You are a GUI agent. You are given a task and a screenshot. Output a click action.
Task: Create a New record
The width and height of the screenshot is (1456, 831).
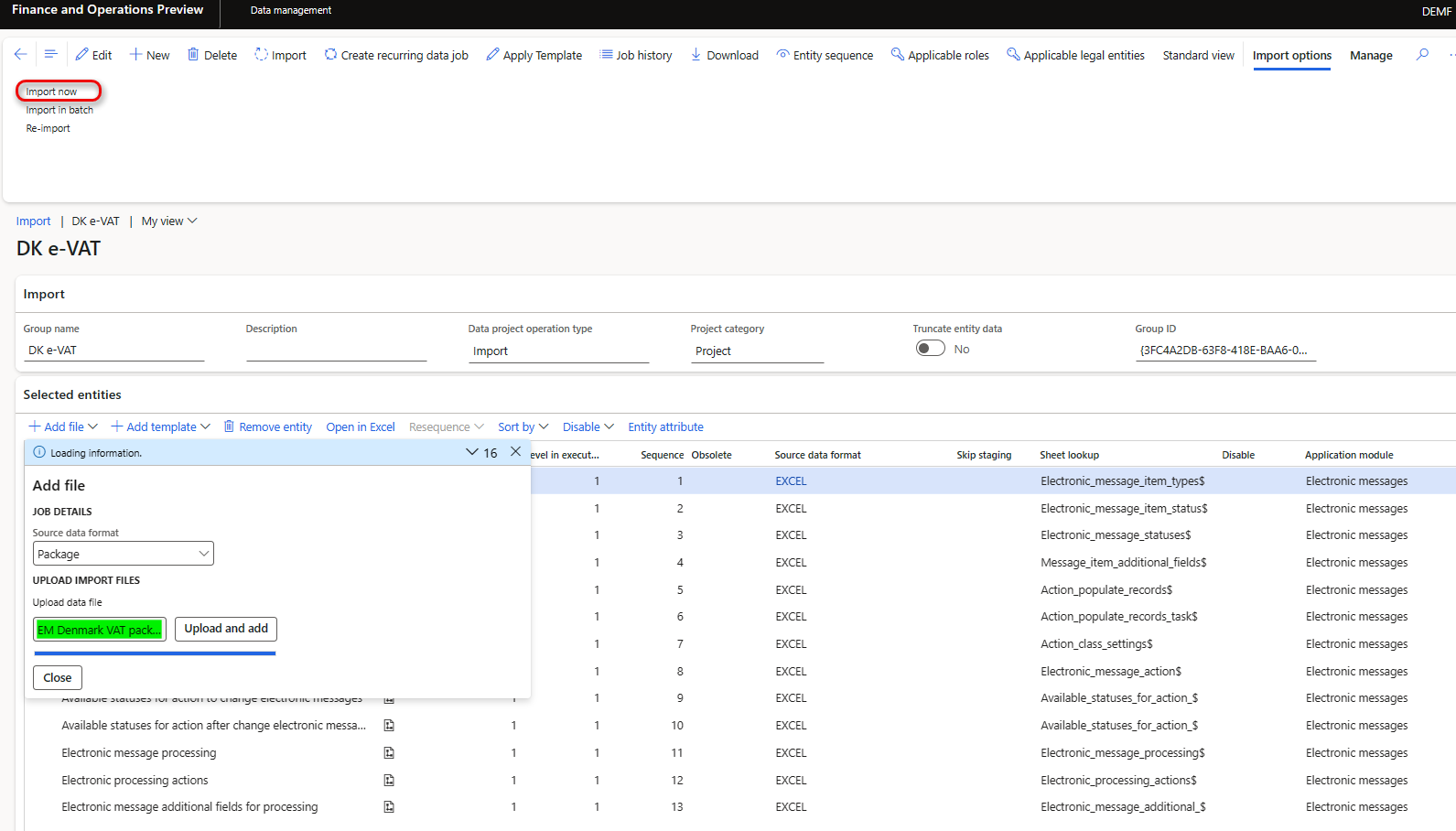pyautogui.click(x=149, y=55)
